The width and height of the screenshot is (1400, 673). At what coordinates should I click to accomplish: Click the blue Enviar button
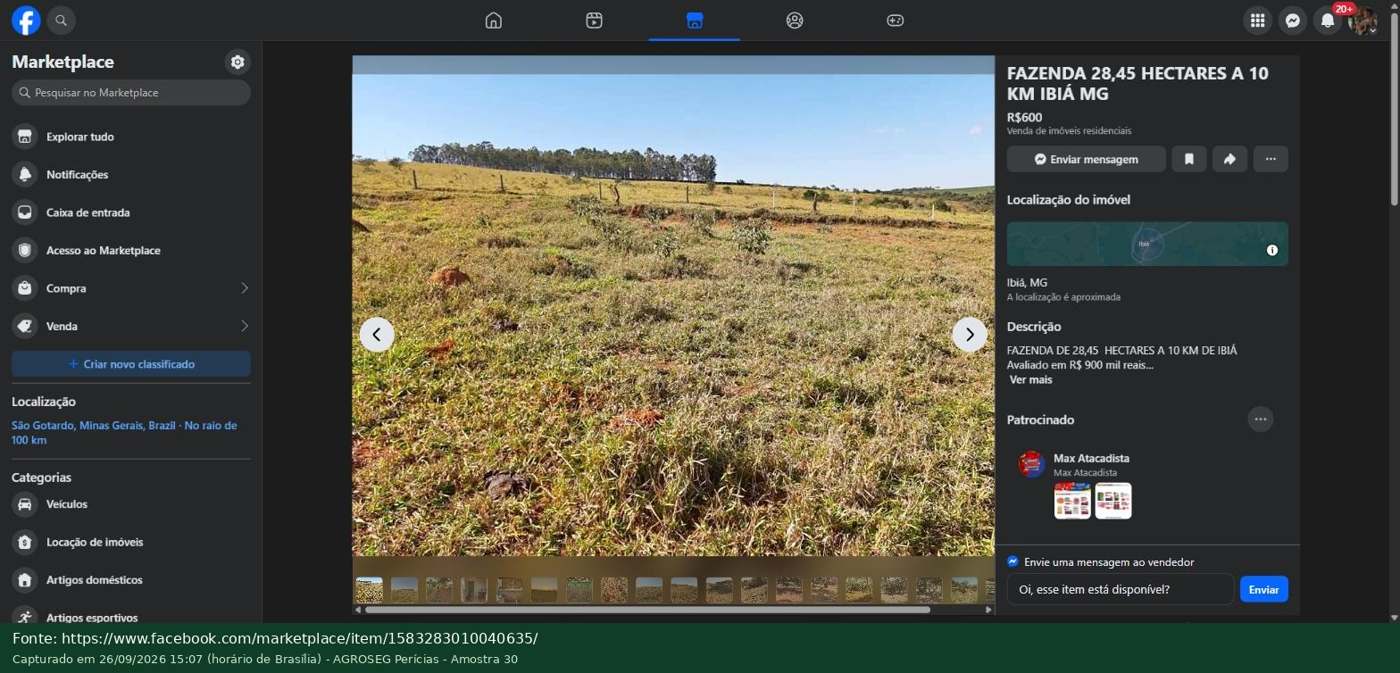[x=1264, y=589]
